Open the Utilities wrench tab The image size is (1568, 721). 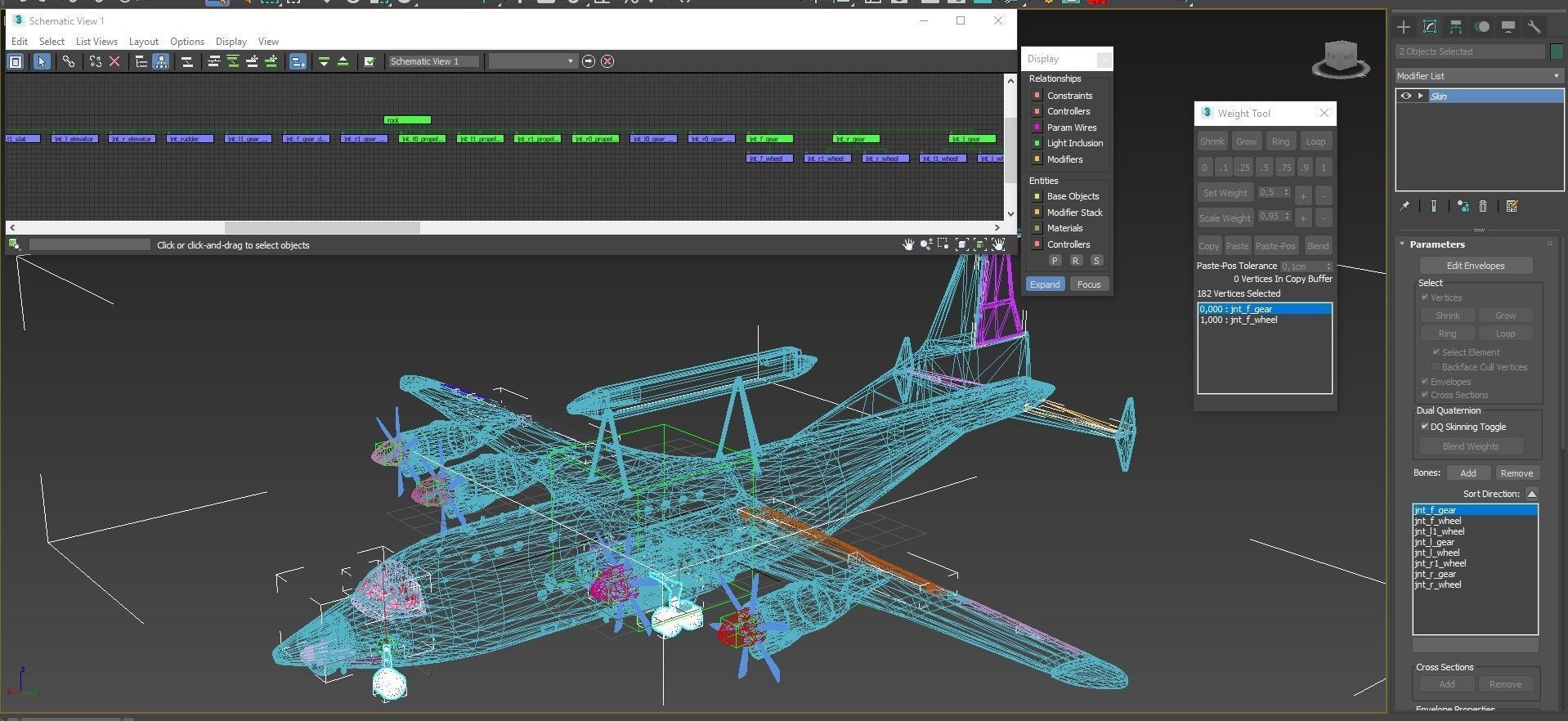(x=1534, y=27)
